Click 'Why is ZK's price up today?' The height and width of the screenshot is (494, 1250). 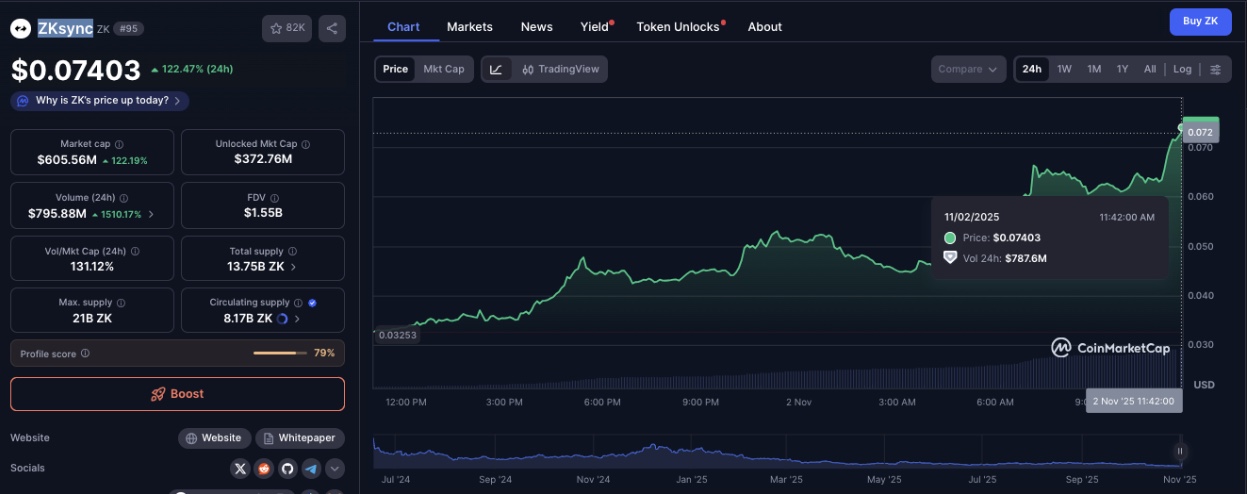100,101
